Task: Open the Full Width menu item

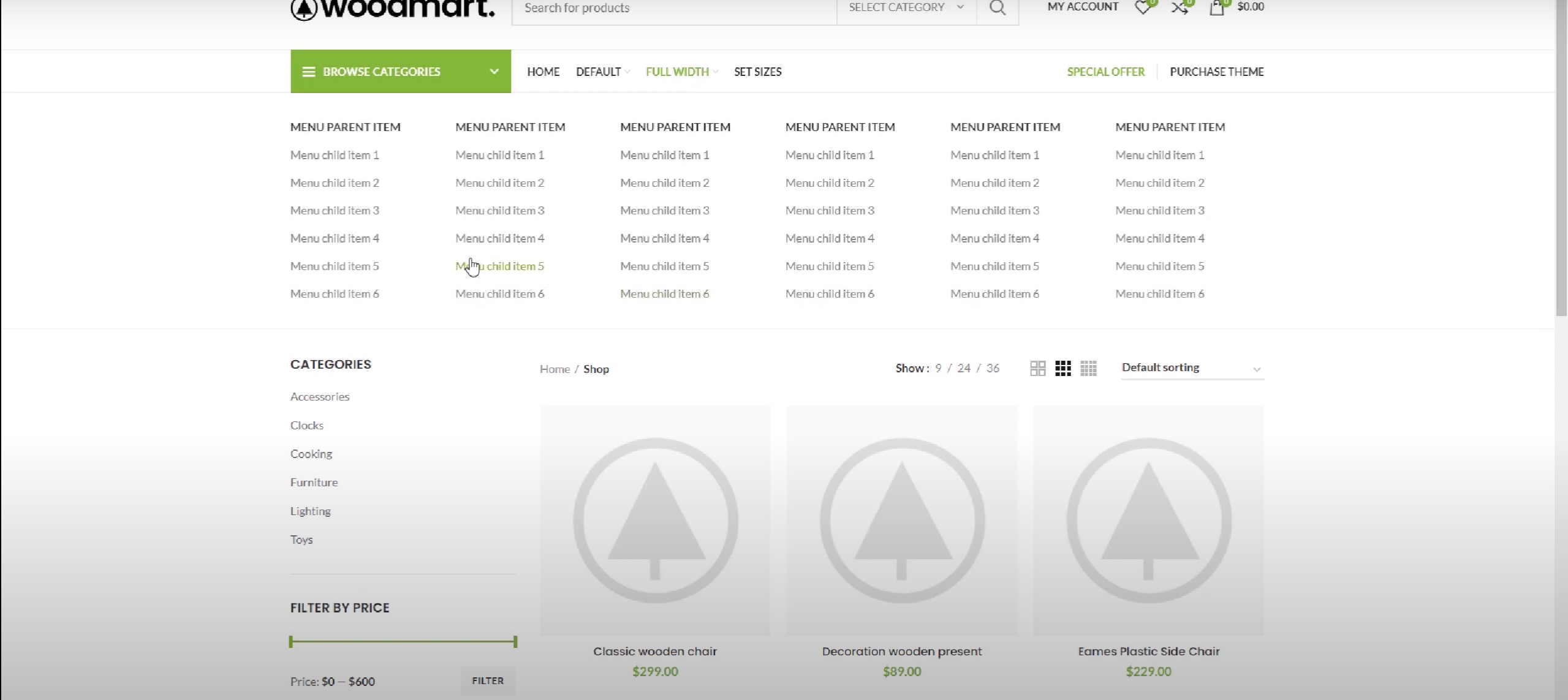Action: (x=677, y=72)
